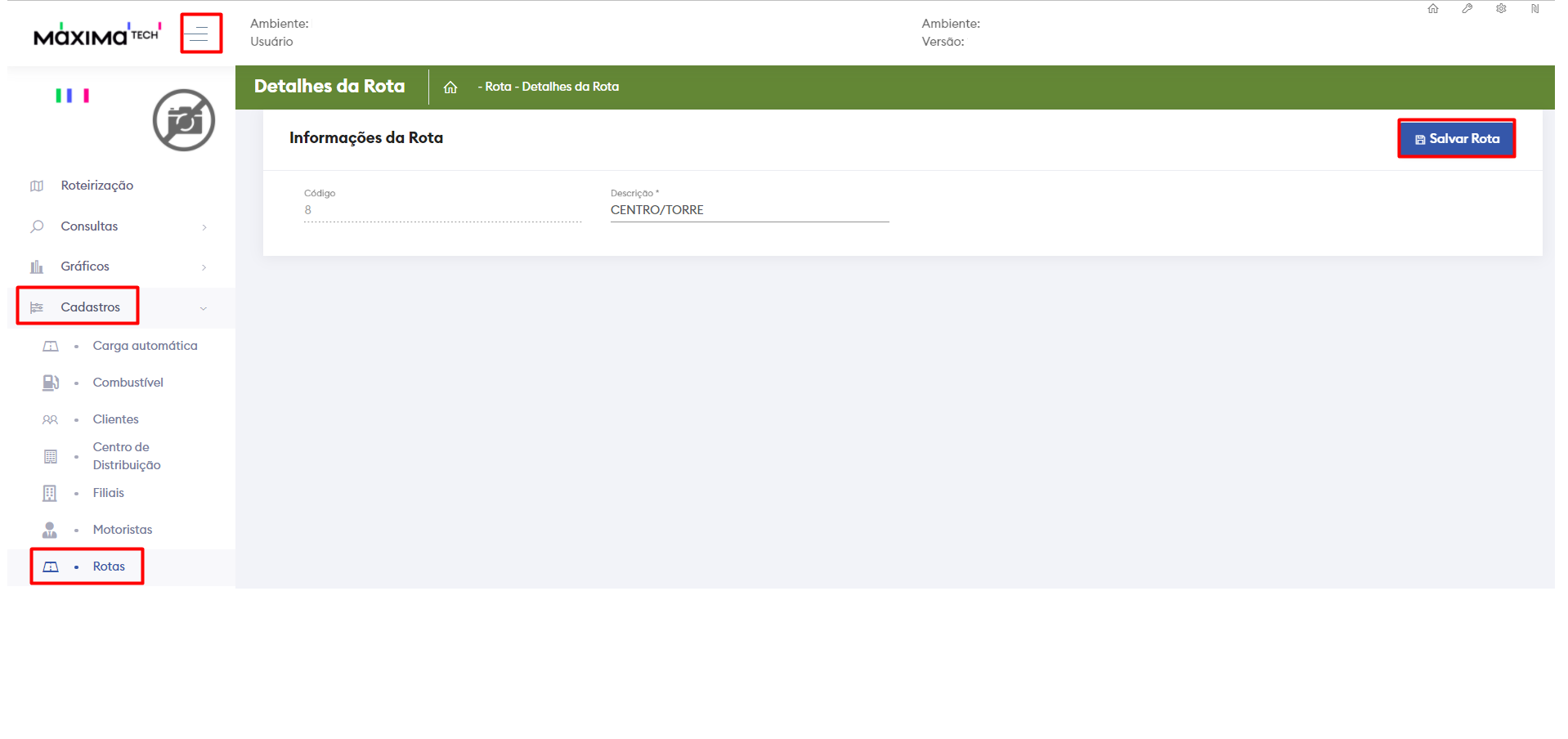Select Rotas in the sidebar
Viewport: 1568px width, 739px height.
(109, 567)
